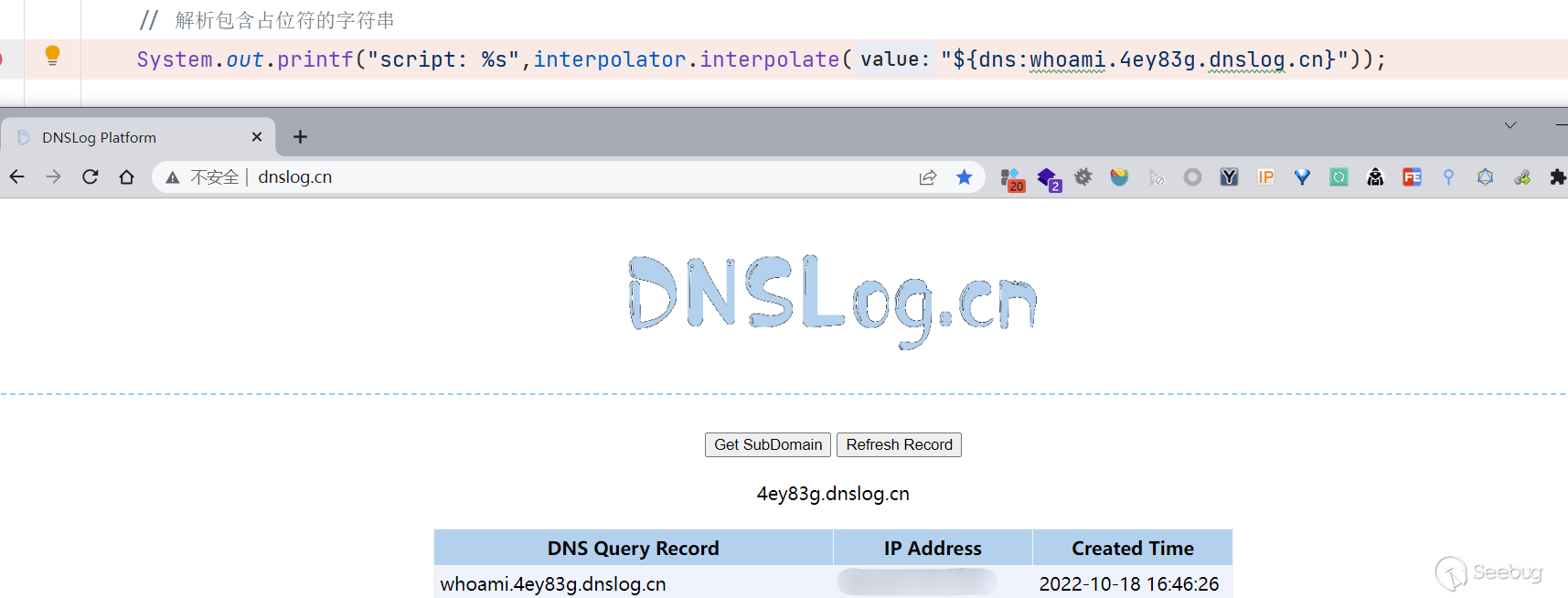The width and height of the screenshot is (1568, 598).
Task: Click 'printf' in the code editor
Action: 315,59
